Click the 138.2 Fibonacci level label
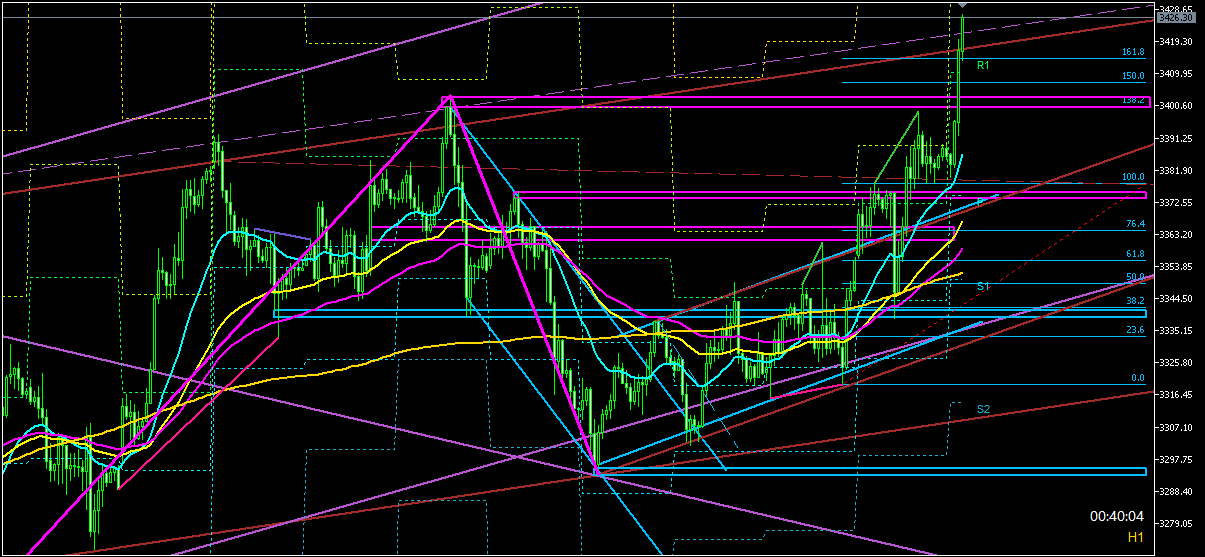The width and height of the screenshot is (1205, 557). [1133, 100]
